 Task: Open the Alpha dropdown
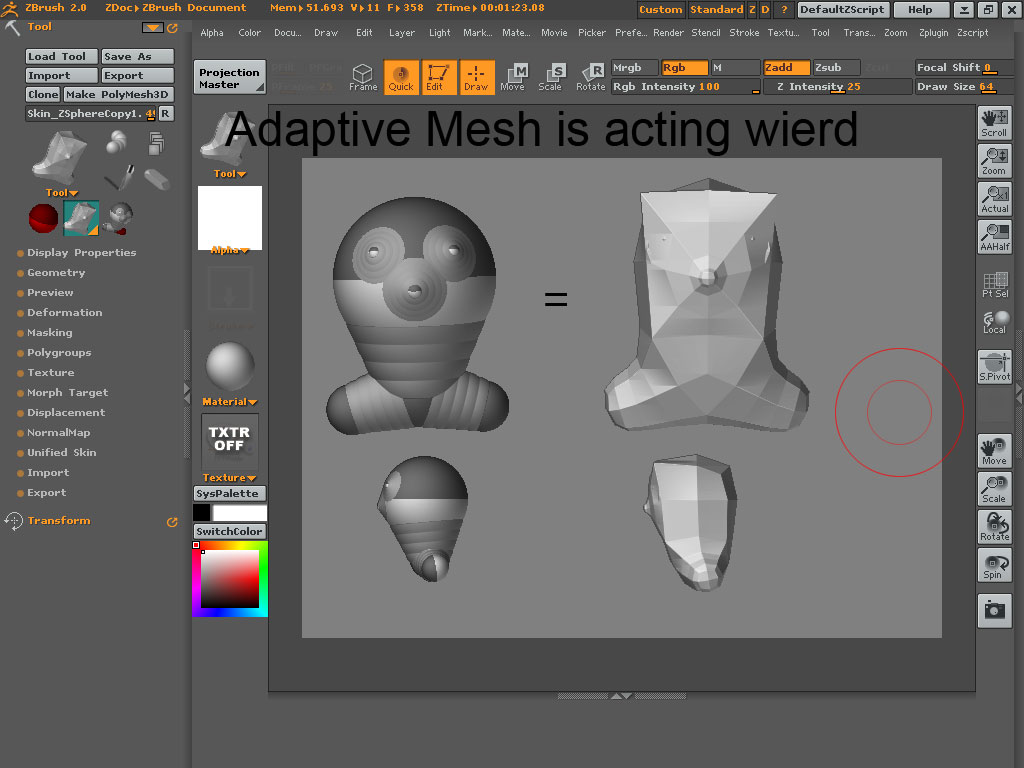[229, 250]
